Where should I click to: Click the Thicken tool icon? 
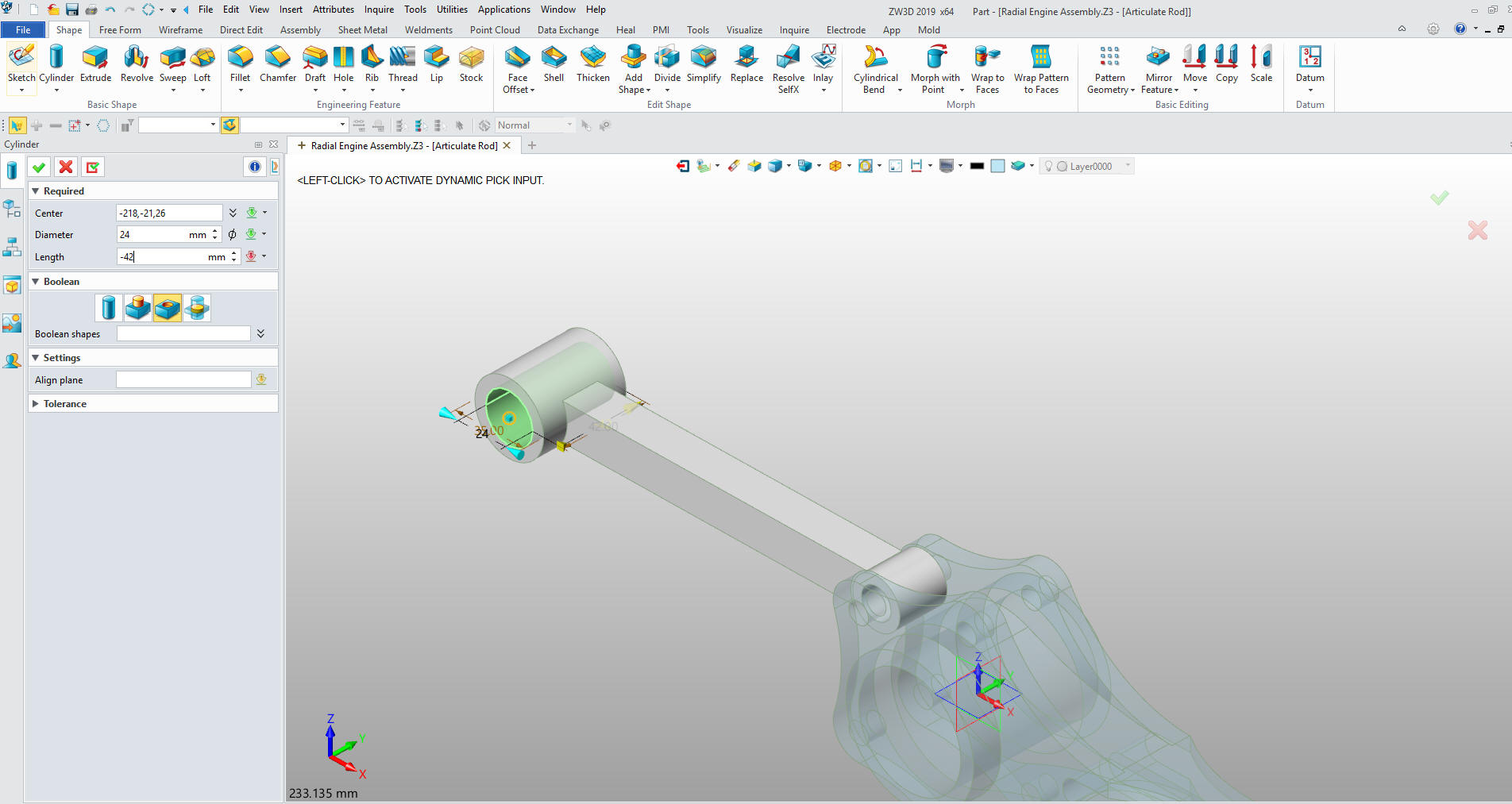(592, 64)
